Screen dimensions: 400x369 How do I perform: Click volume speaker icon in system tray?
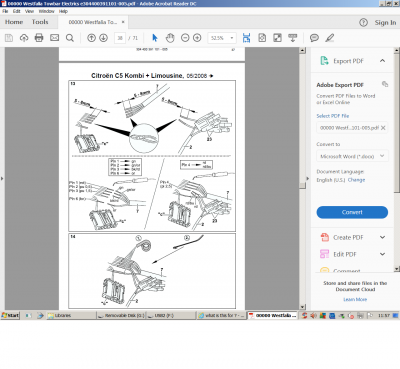point(313,315)
